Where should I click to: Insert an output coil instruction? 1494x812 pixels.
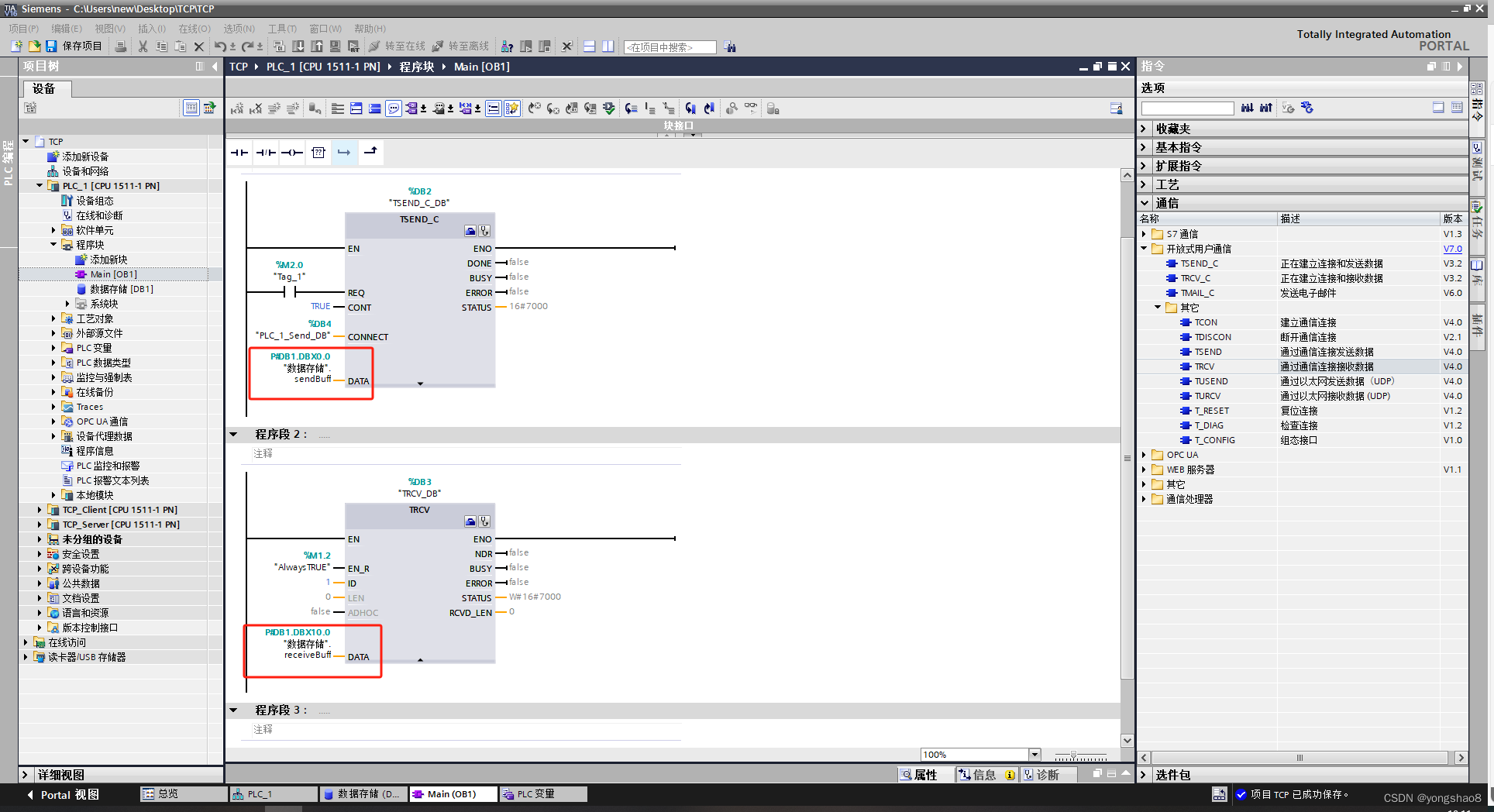click(x=291, y=153)
